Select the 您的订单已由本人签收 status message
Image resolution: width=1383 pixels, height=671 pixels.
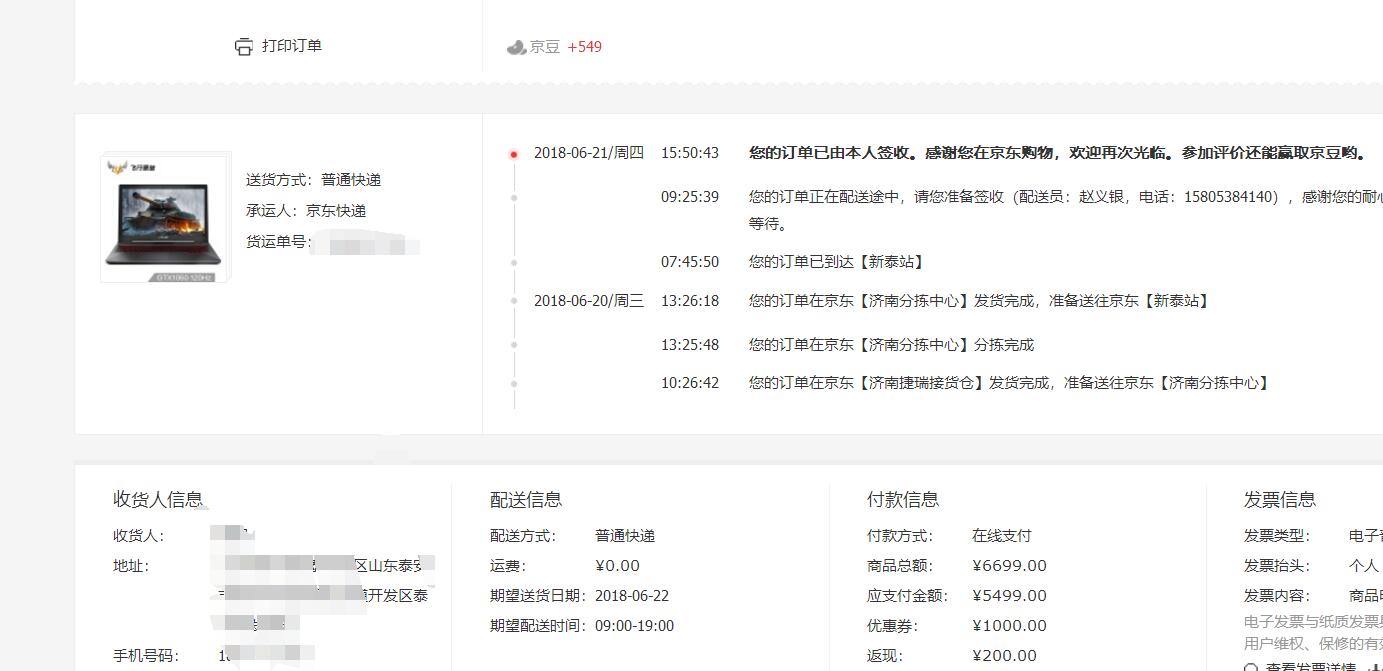(1057, 153)
